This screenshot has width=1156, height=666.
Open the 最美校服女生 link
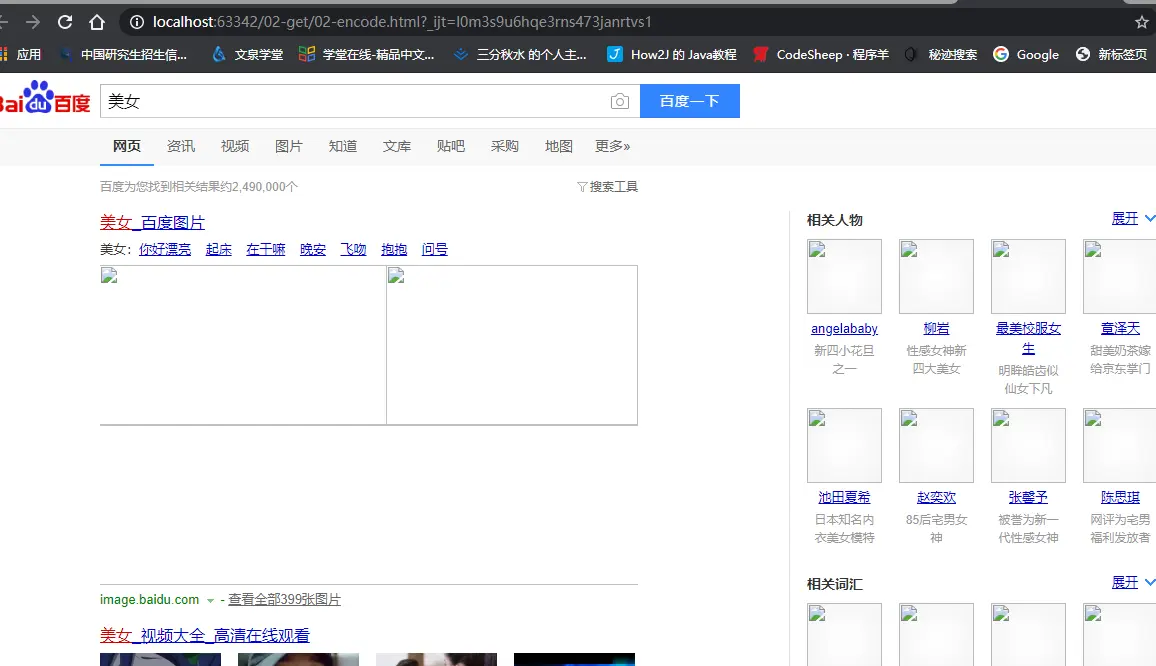1028,339
